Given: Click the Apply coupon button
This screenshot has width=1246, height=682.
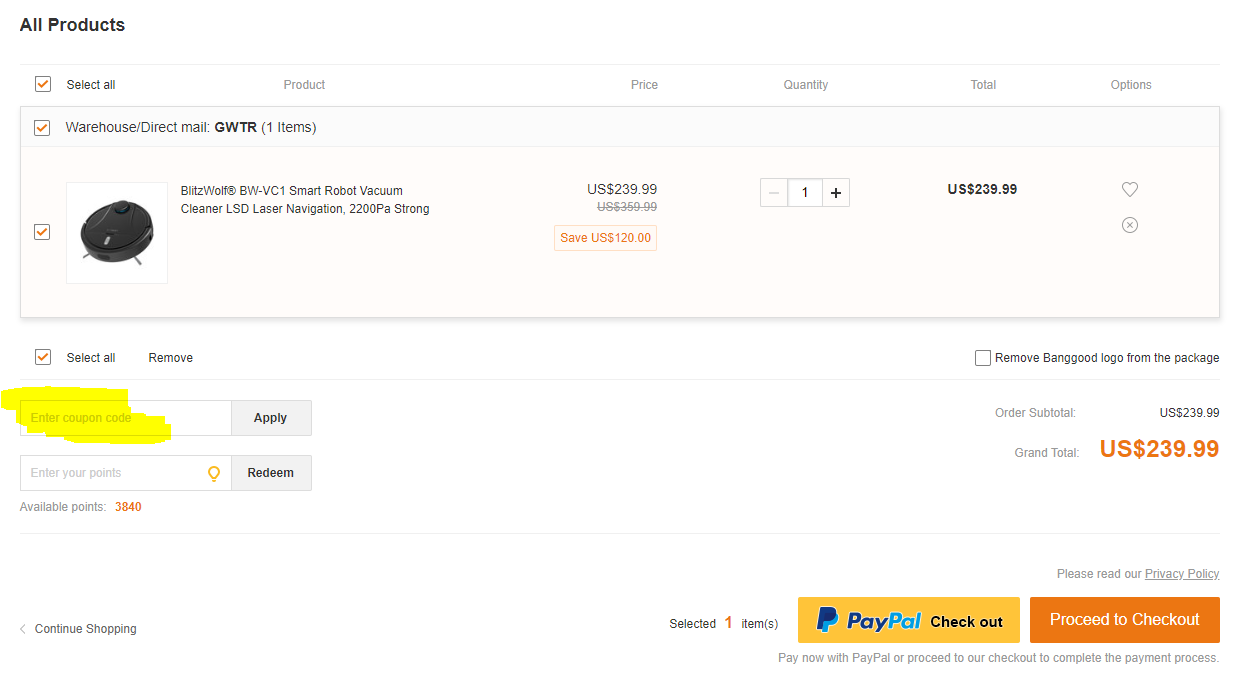Looking at the screenshot, I should (271, 418).
